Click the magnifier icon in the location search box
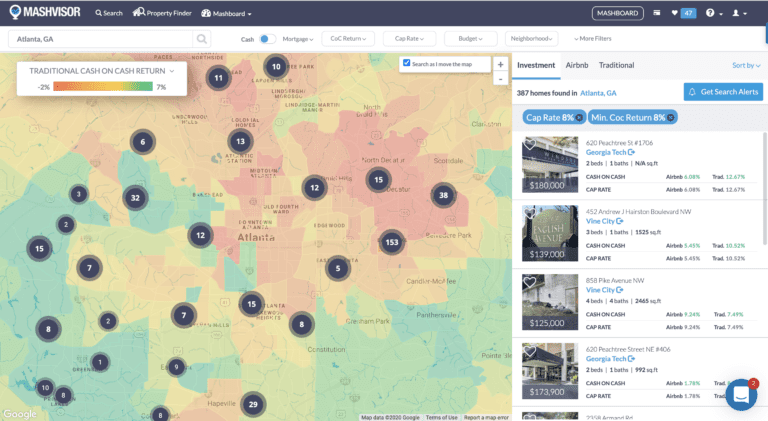 click(x=203, y=39)
